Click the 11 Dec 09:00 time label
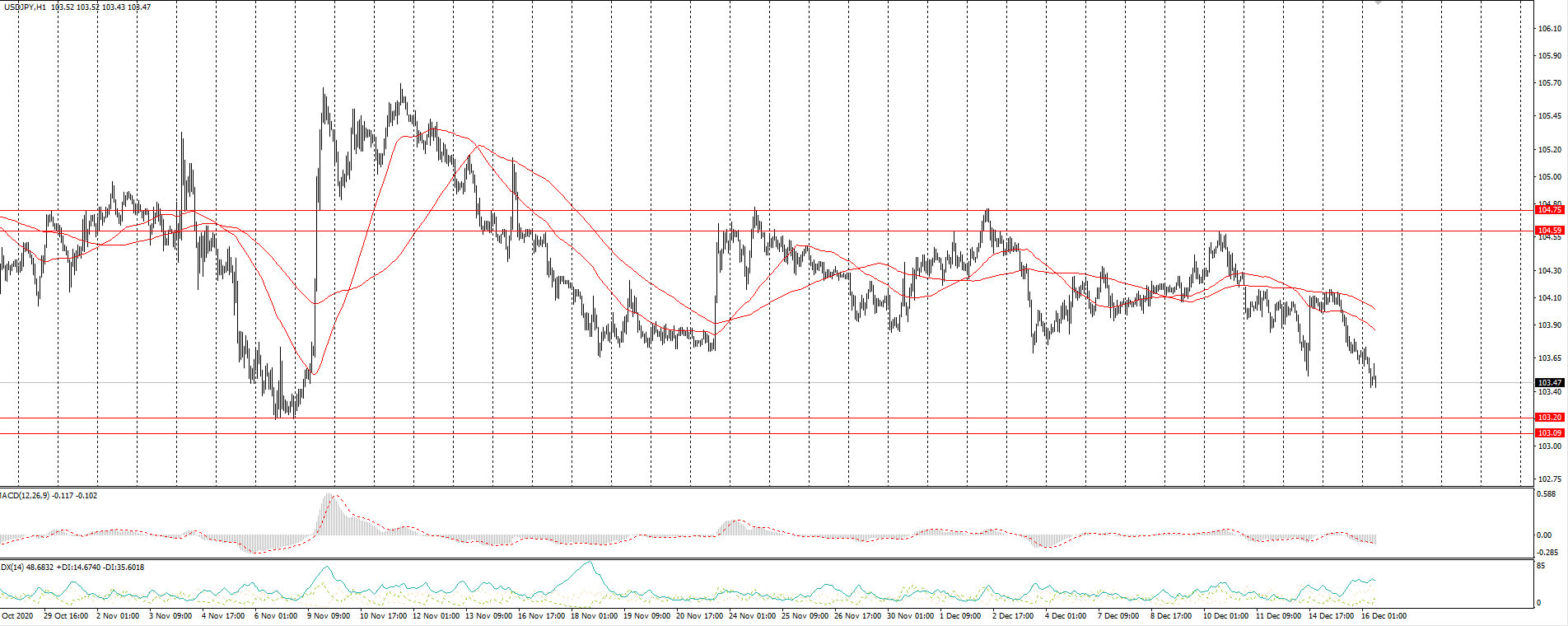 [x=1279, y=616]
